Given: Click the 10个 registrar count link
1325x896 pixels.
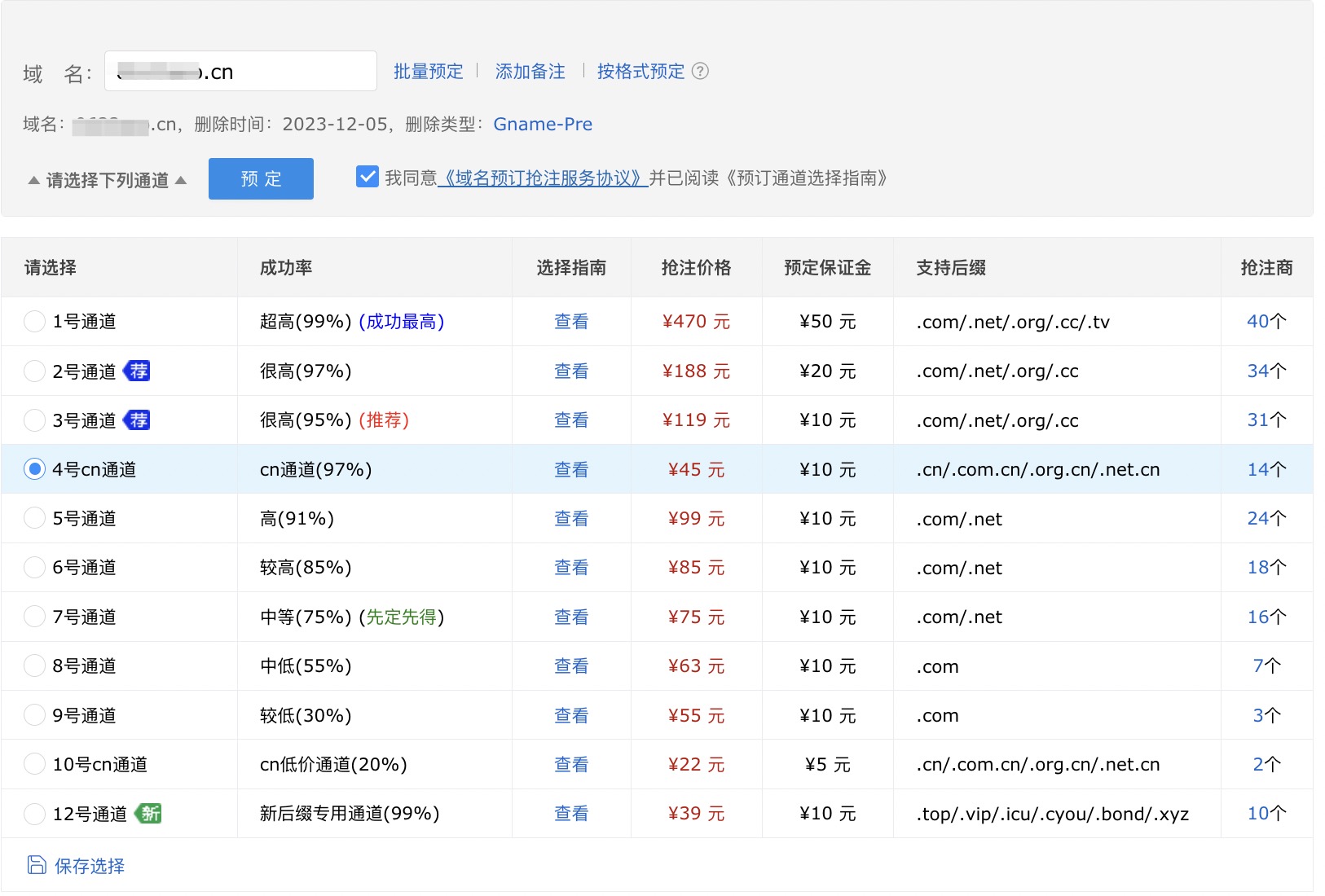Looking at the screenshot, I should coord(1266,813).
